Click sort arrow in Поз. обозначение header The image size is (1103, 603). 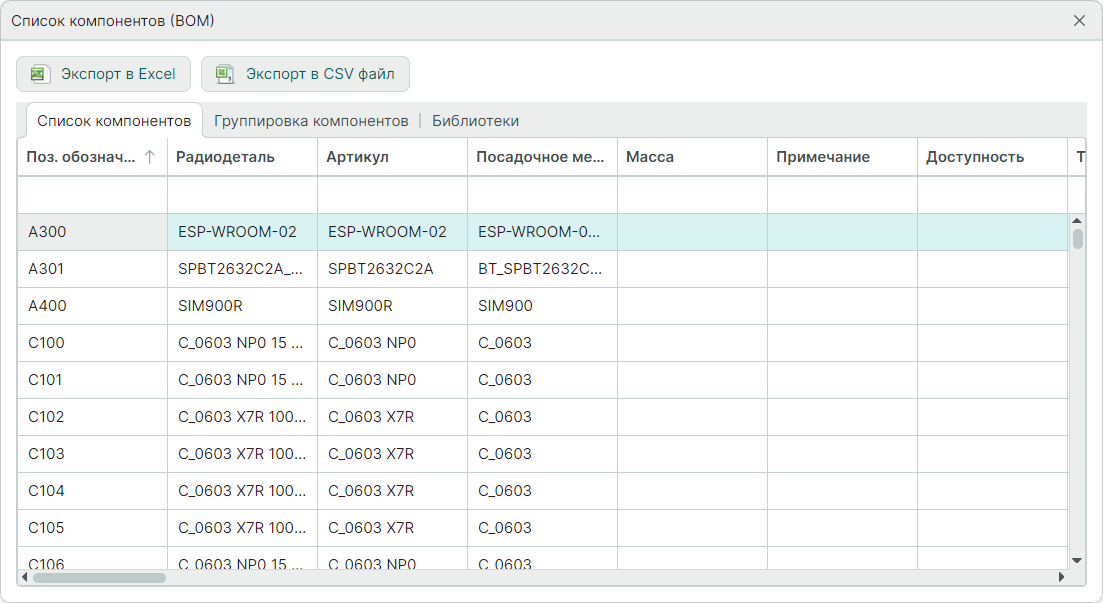click(150, 157)
